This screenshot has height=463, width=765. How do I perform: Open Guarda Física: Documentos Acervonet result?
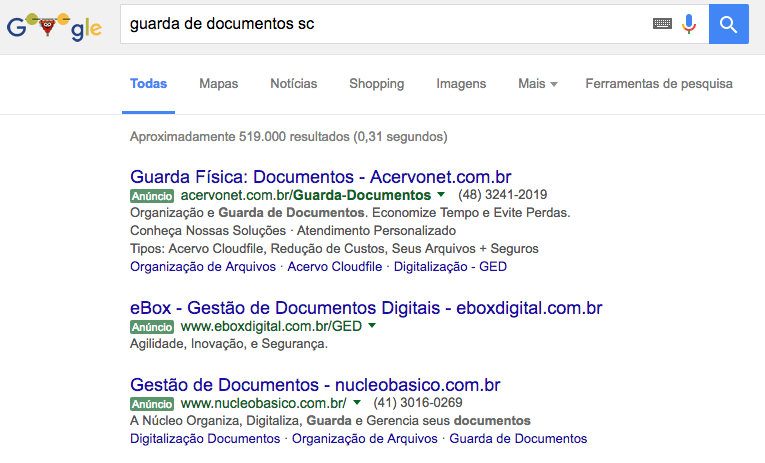pyautogui.click(x=321, y=177)
